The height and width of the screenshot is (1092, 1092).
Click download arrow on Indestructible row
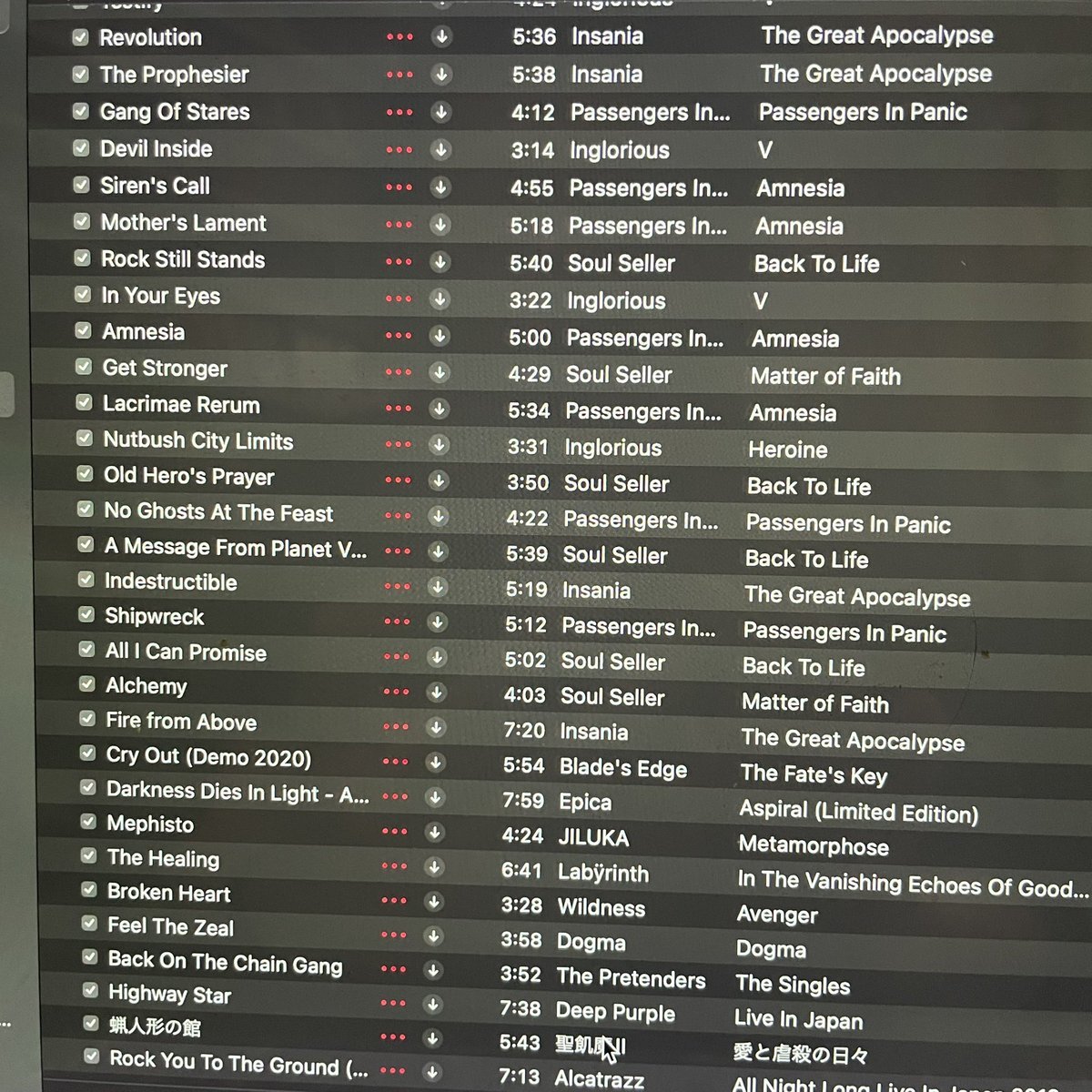438,587
